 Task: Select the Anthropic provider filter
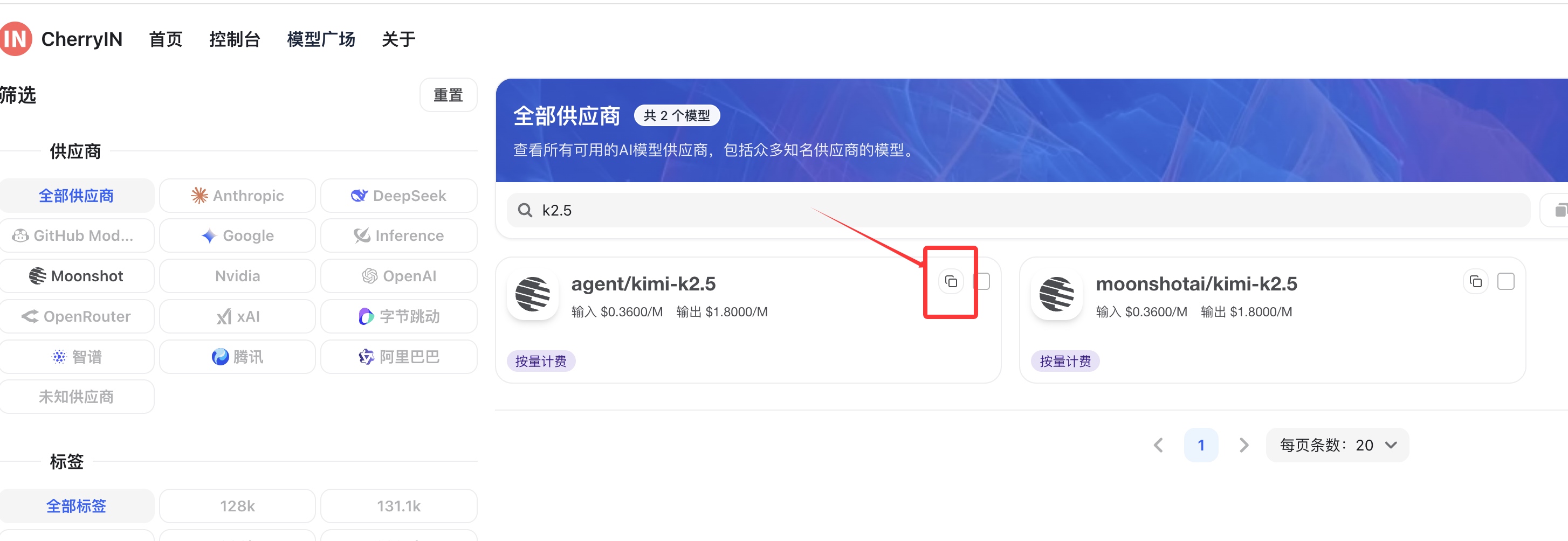[x=237, y=196]
